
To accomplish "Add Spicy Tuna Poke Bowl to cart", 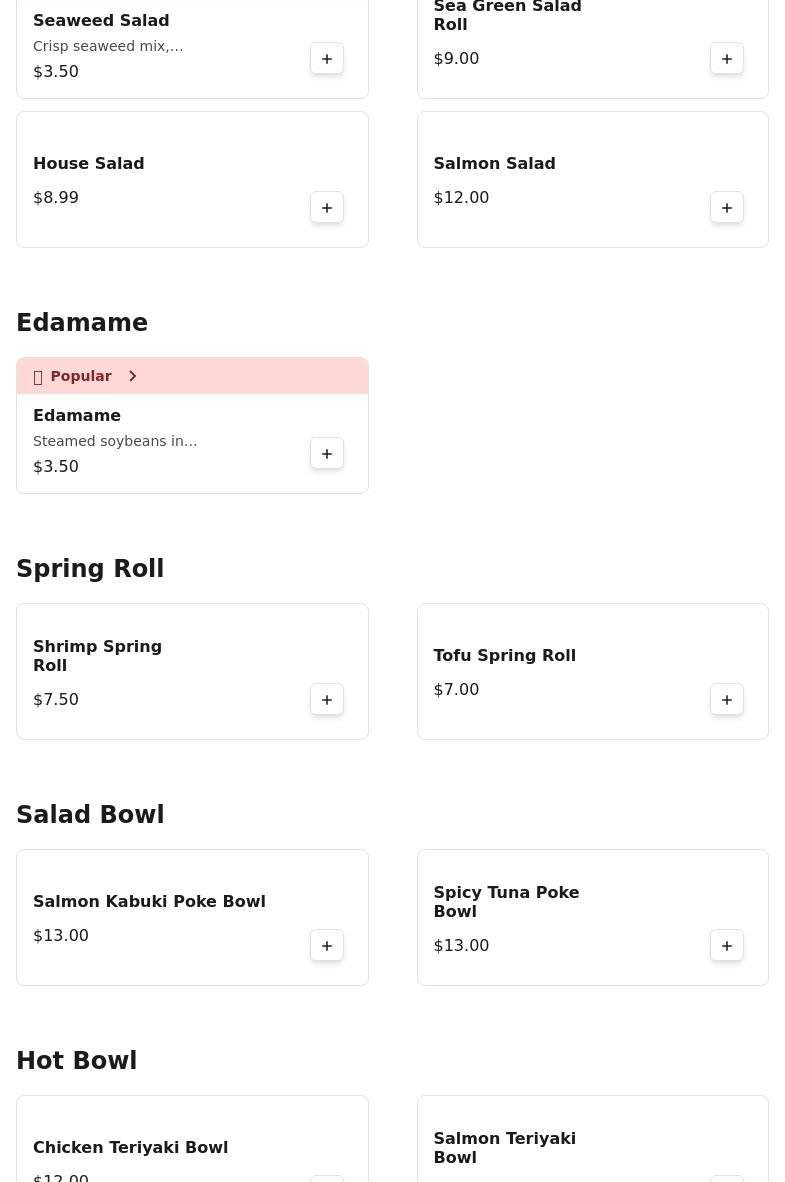I will click(727, 946).
